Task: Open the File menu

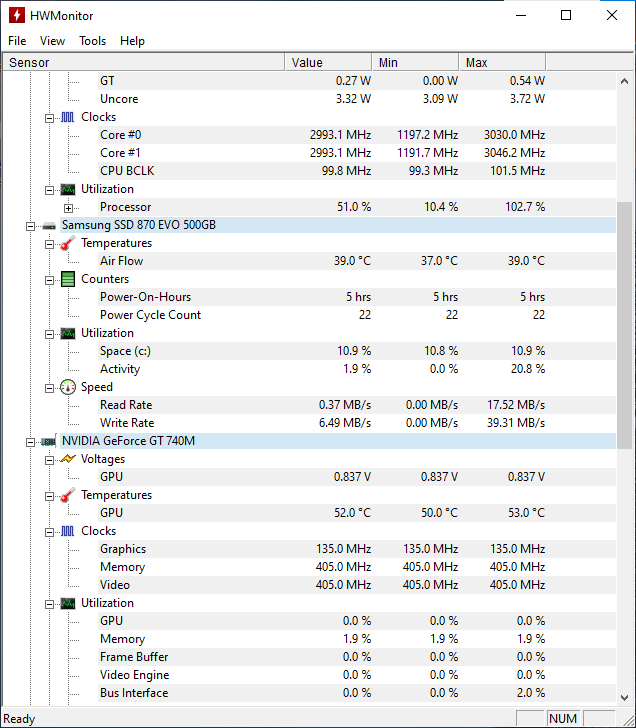Action: (x=17, y=41)
